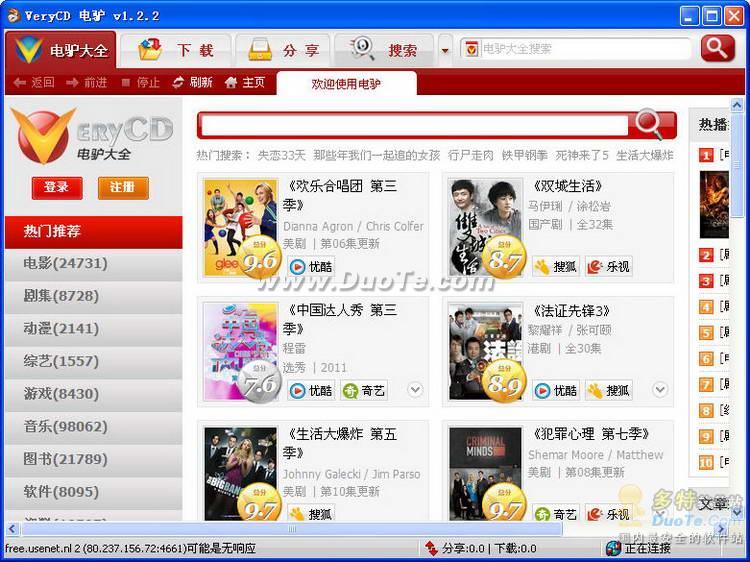This screenshot has height=562, width=750.
Task: Select 热门推荐 in the sidebar
Action: 93,232
